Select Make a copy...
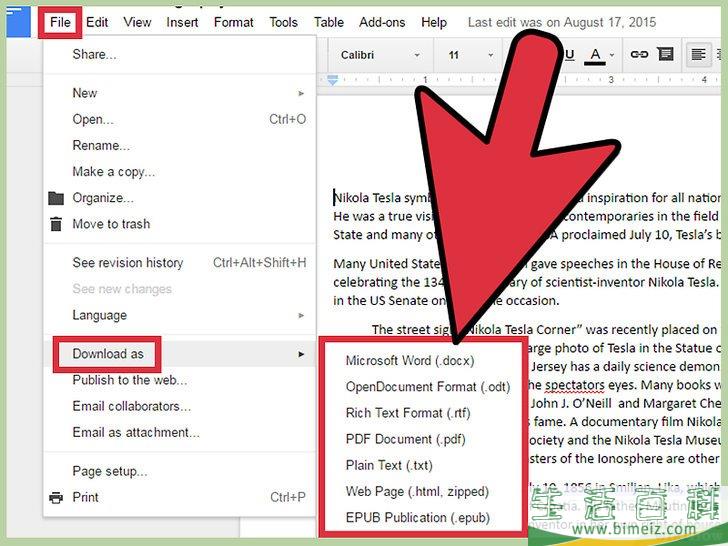Screen dimensions: 728x546 [x=179, y=172]
